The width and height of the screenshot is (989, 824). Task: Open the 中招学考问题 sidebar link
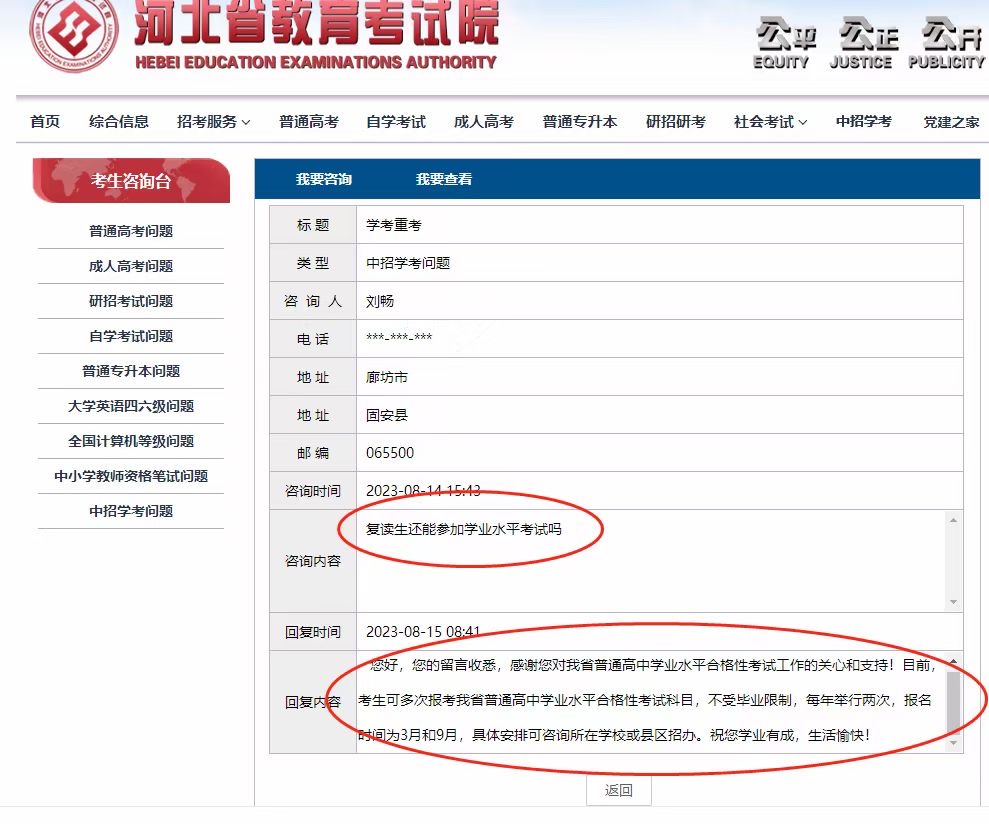[130, 511]
